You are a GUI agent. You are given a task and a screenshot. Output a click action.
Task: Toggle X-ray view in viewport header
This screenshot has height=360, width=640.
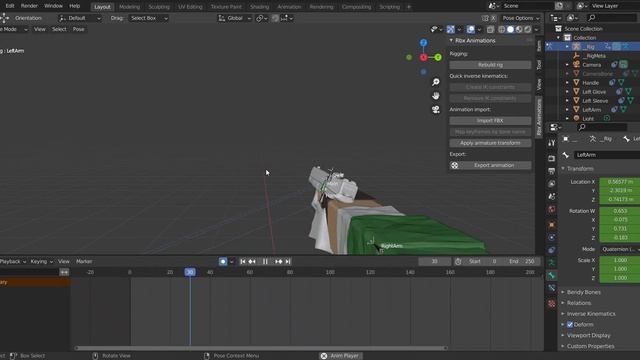pyautogui.click(x=490, y=29)
